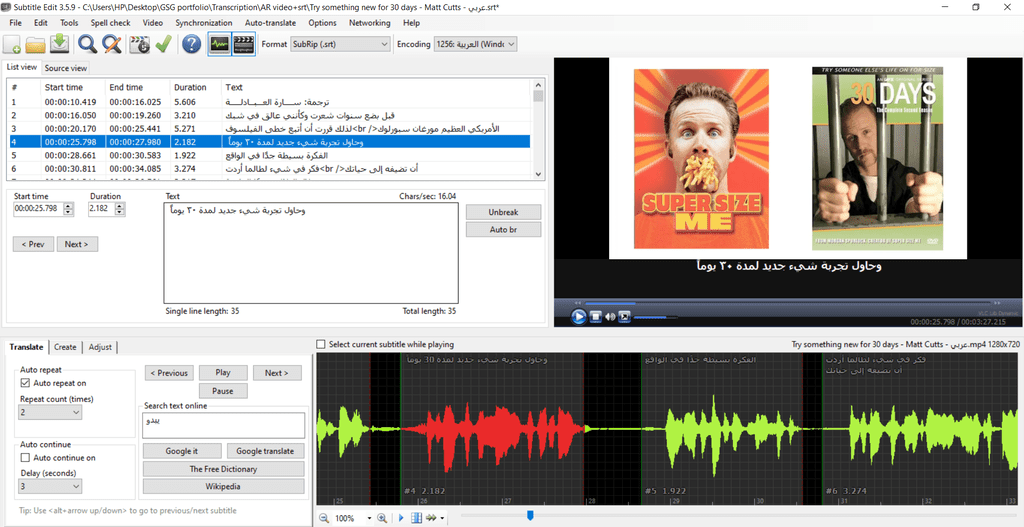Play the video with the round blue play button
This screenshot has width=1024, height=527.
[x=579, y=317]
